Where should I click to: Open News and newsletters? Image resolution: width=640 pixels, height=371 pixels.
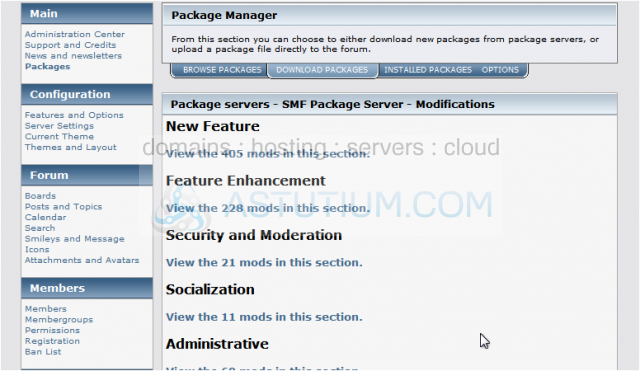(x=73, y=56)
